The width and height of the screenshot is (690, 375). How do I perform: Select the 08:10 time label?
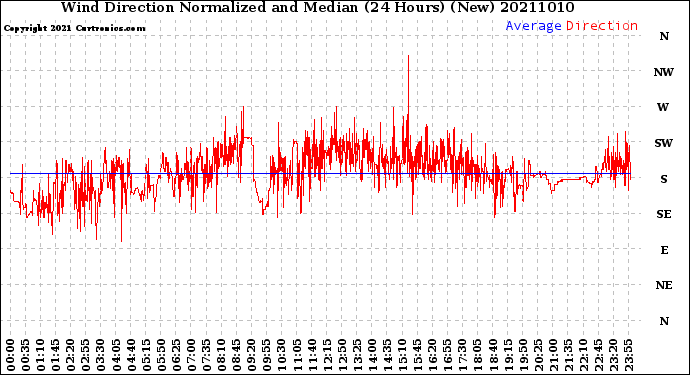(x=222, y=355)
